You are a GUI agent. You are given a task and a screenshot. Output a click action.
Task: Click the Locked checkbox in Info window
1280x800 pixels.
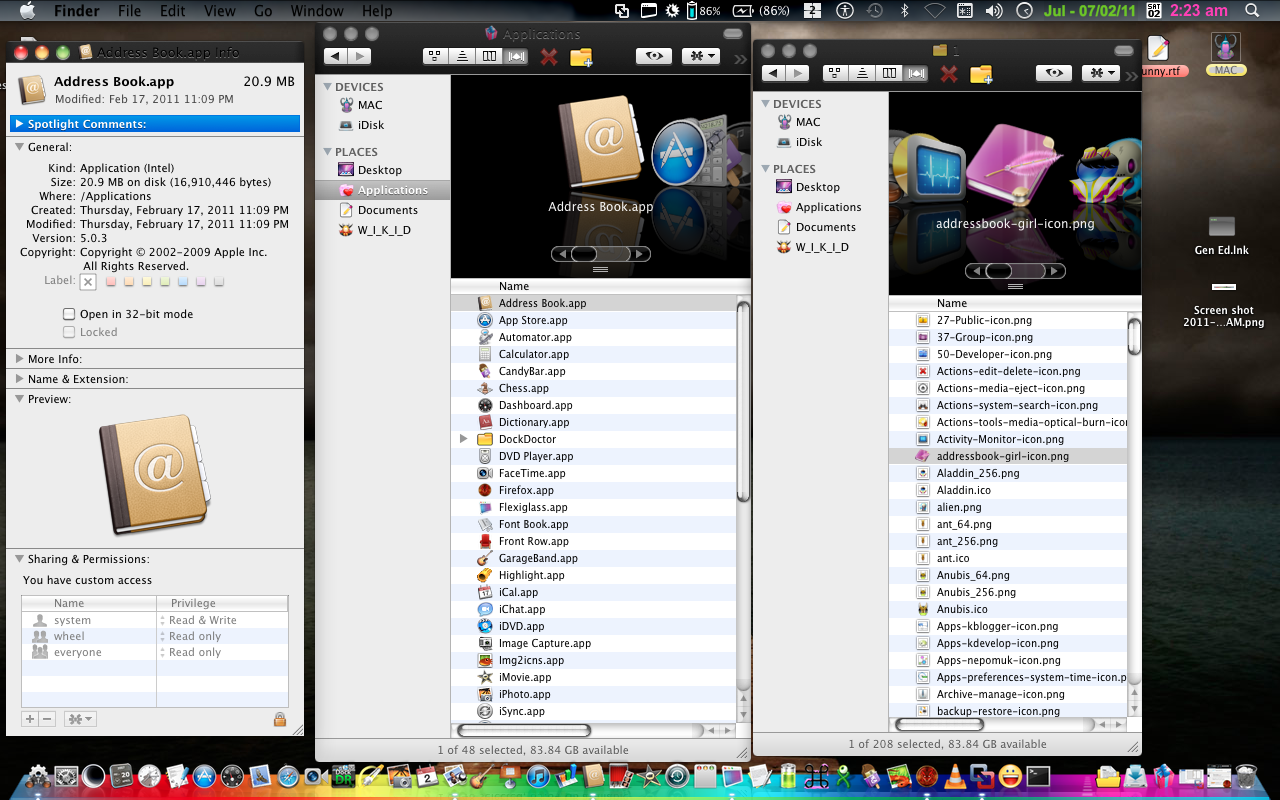(x=69, y=332)
